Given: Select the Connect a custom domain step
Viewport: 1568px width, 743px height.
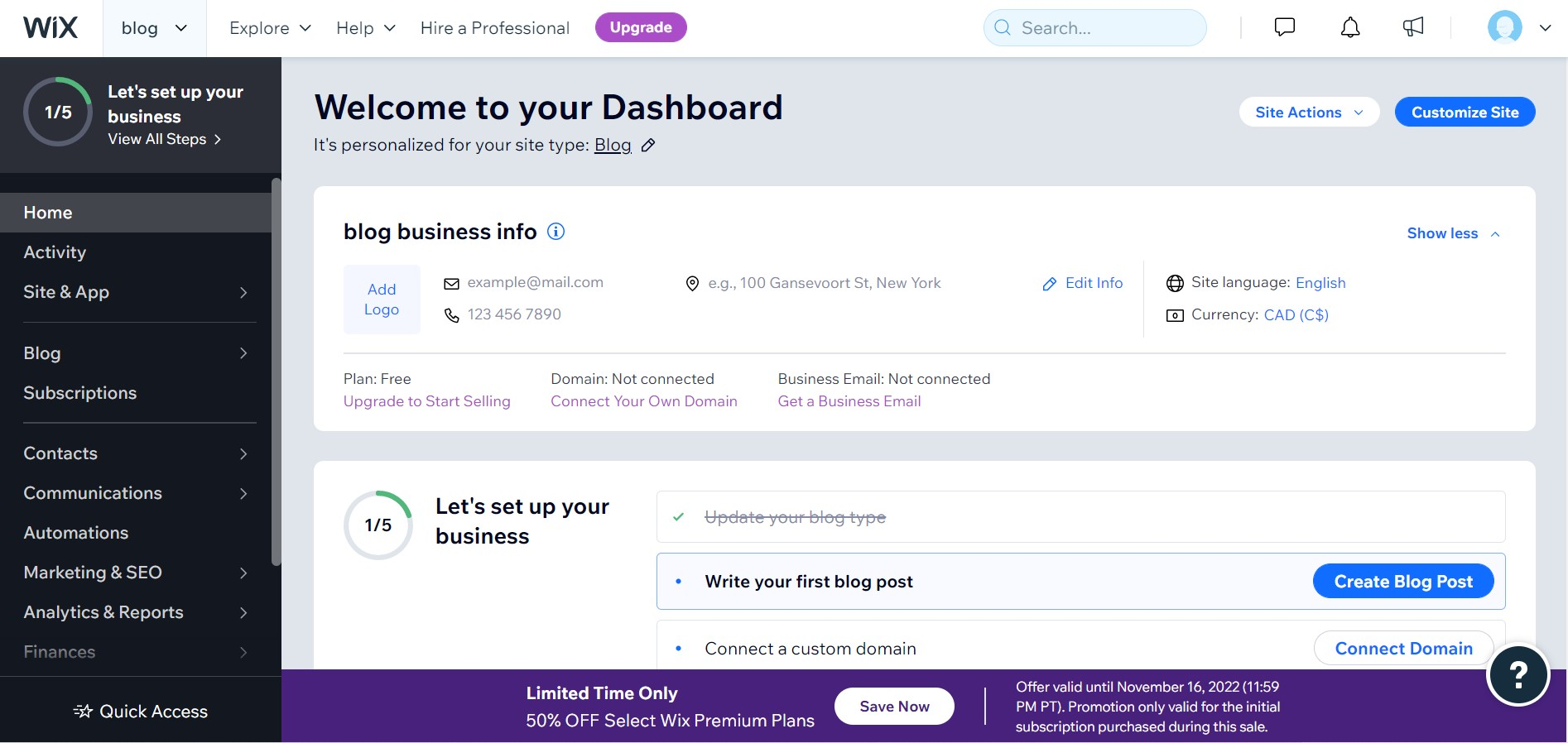Looking at the screenshot, I should tap(1080, 645).
